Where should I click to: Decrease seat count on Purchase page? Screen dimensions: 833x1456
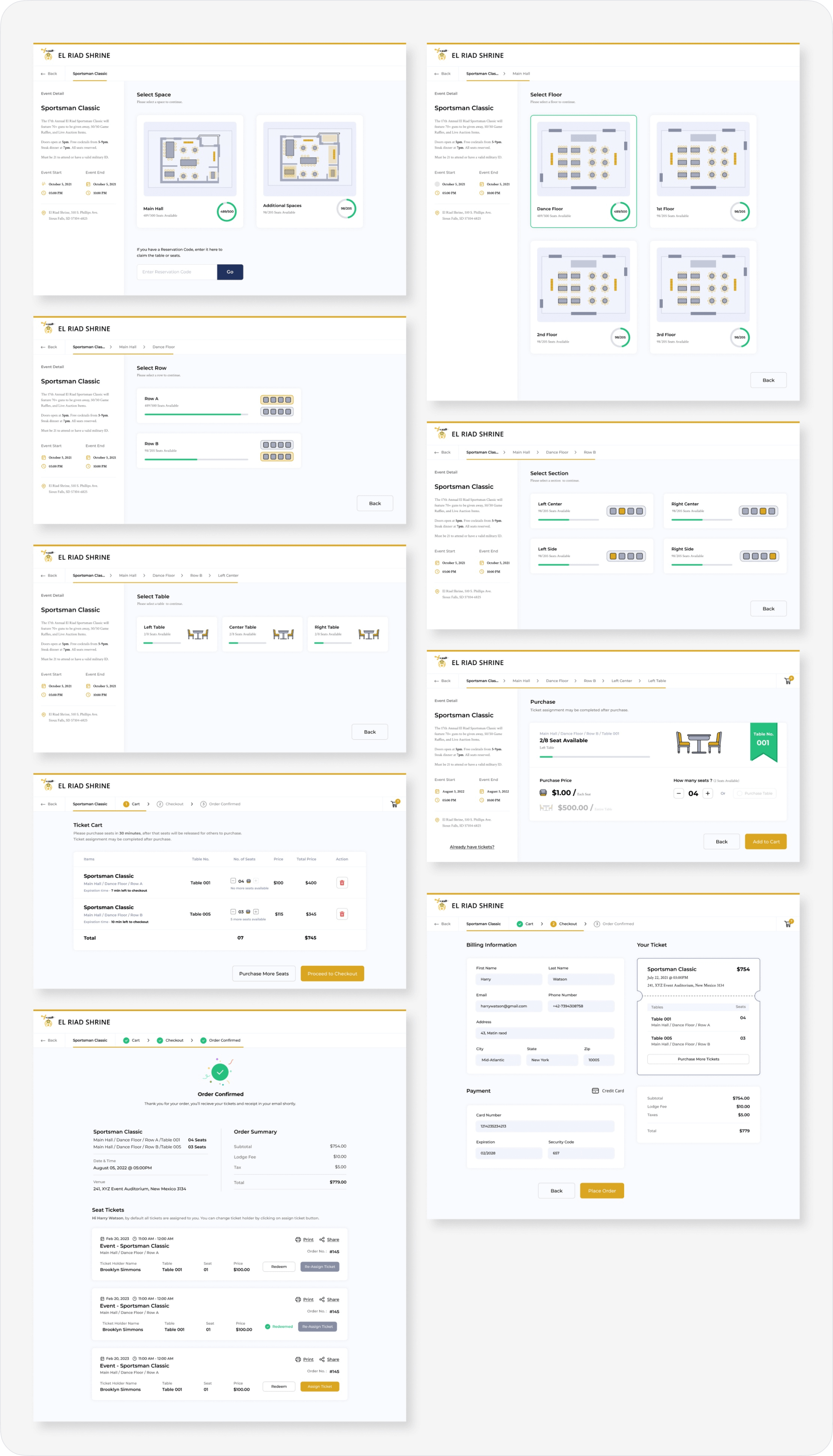click(x=678, y=793)
